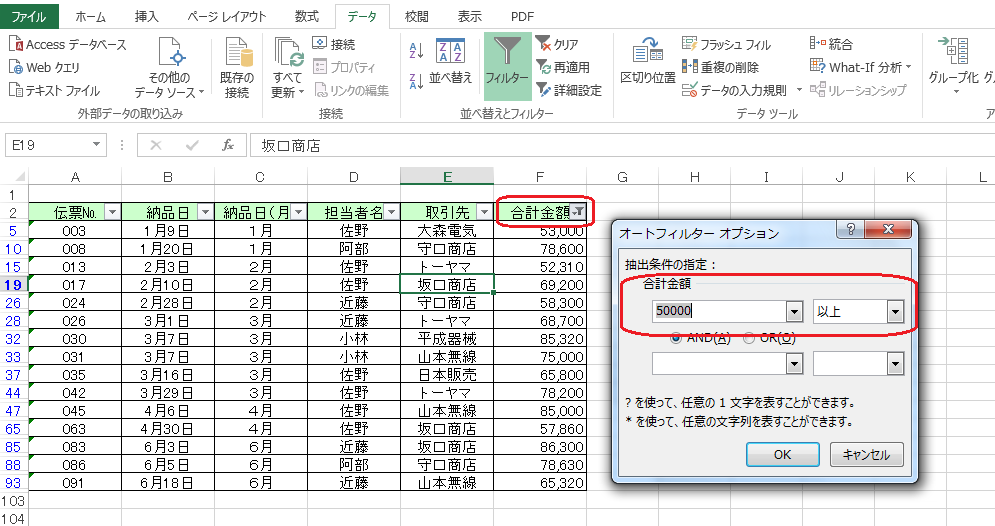Import data from text file

(55, 90)
